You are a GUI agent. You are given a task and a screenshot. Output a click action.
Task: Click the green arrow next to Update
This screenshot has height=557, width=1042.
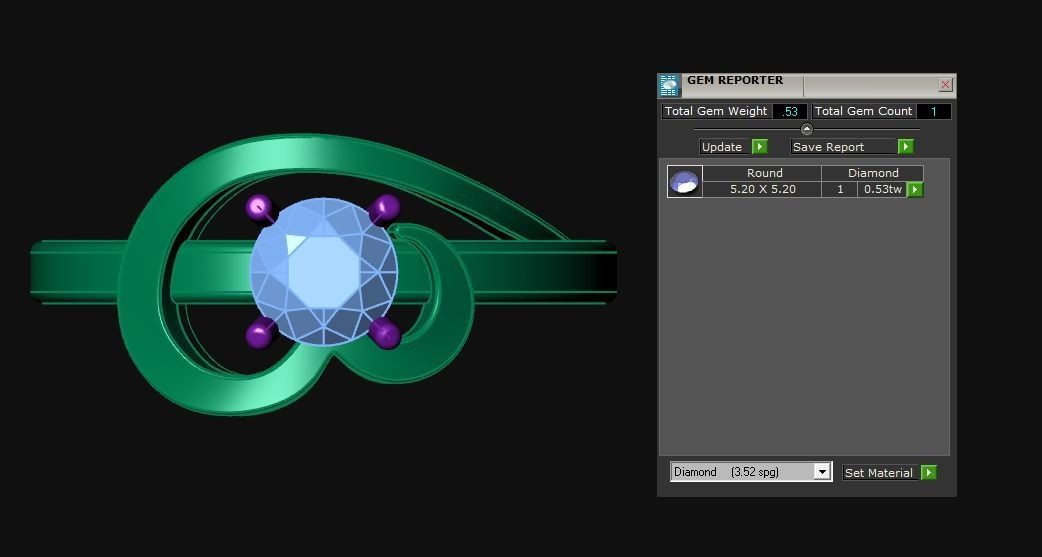760,146
